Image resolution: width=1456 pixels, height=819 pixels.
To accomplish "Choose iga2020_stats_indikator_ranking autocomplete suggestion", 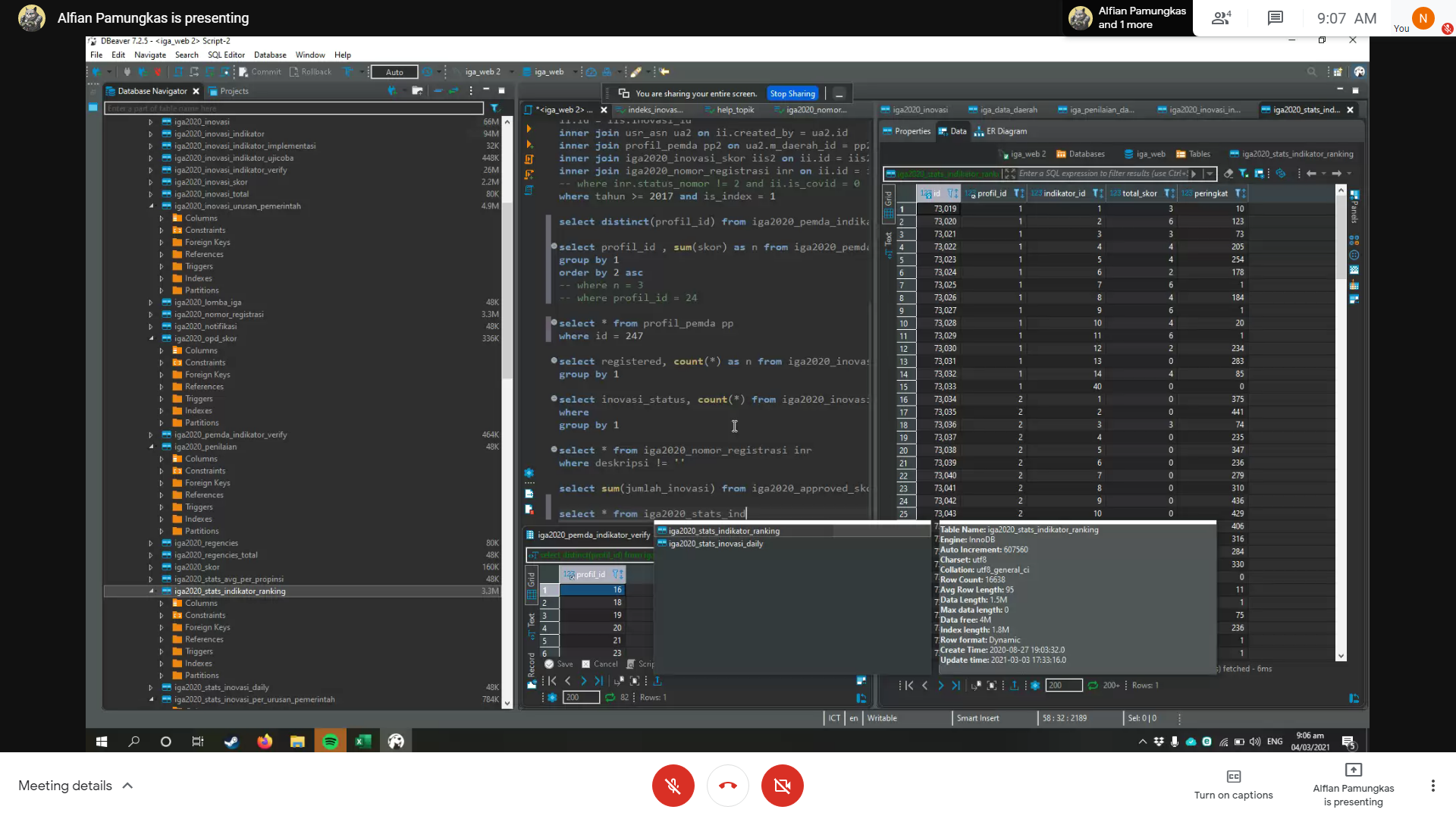I will [723, 532].
